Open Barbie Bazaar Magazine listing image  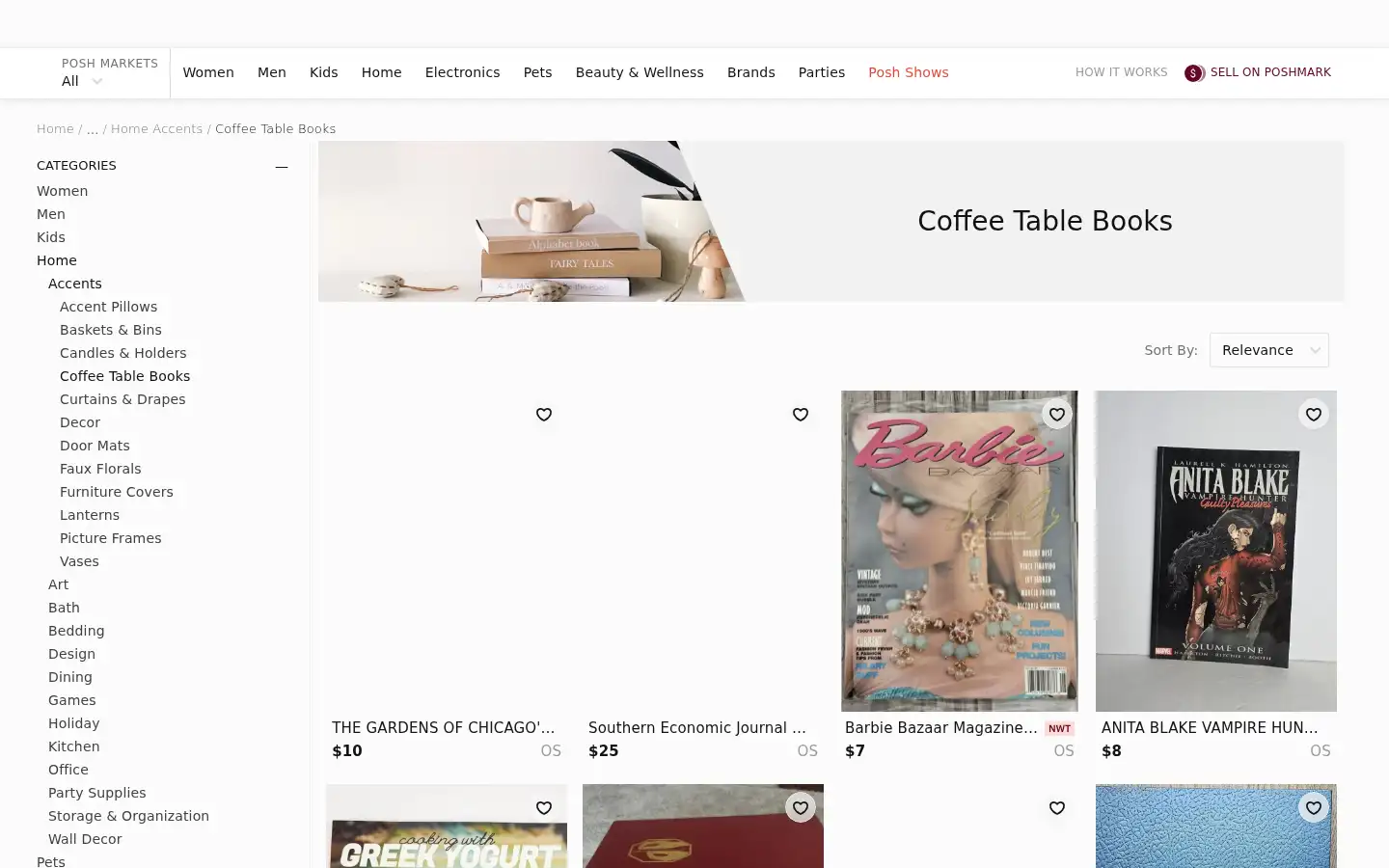coord(960,551)
